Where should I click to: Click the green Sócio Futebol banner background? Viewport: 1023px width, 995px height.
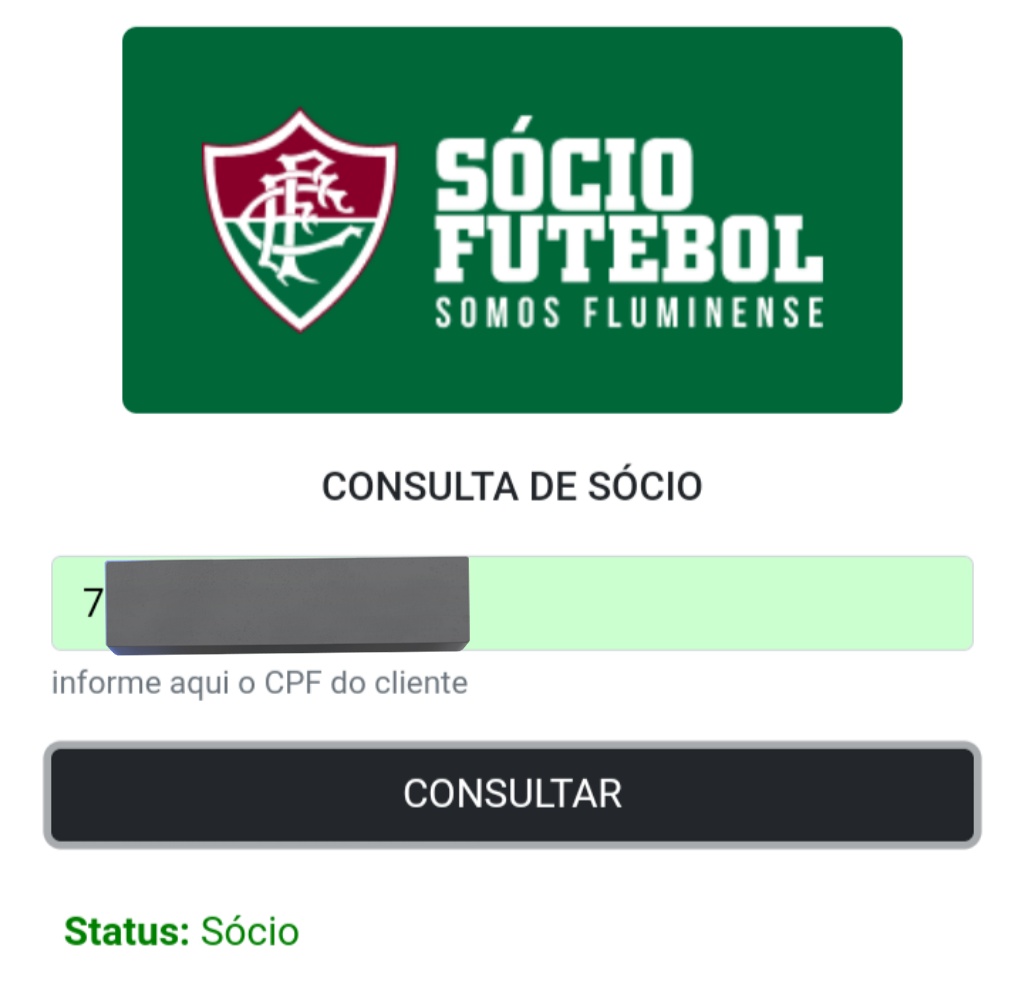click(512, 378)
